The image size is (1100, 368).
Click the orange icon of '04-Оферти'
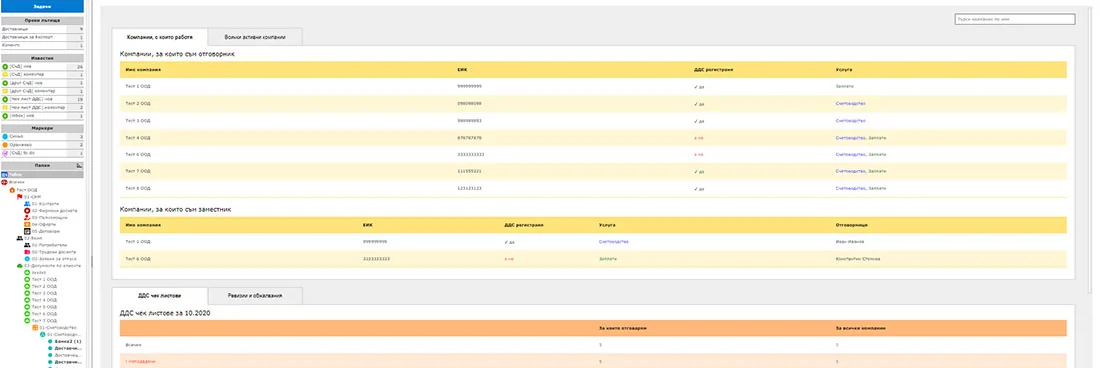click(x=27, y=224)
